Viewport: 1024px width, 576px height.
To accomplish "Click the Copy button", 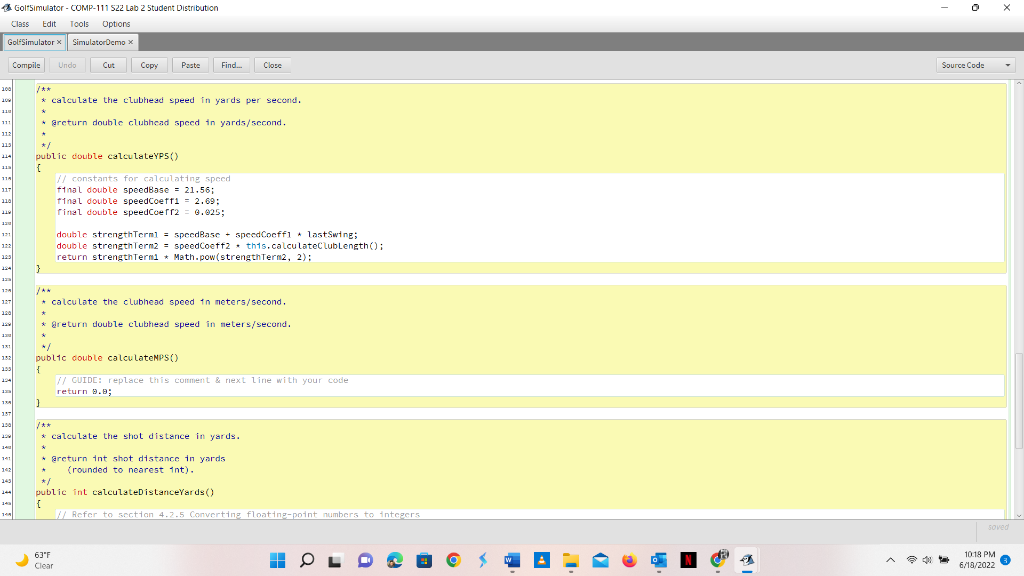I will pos(149,65).
